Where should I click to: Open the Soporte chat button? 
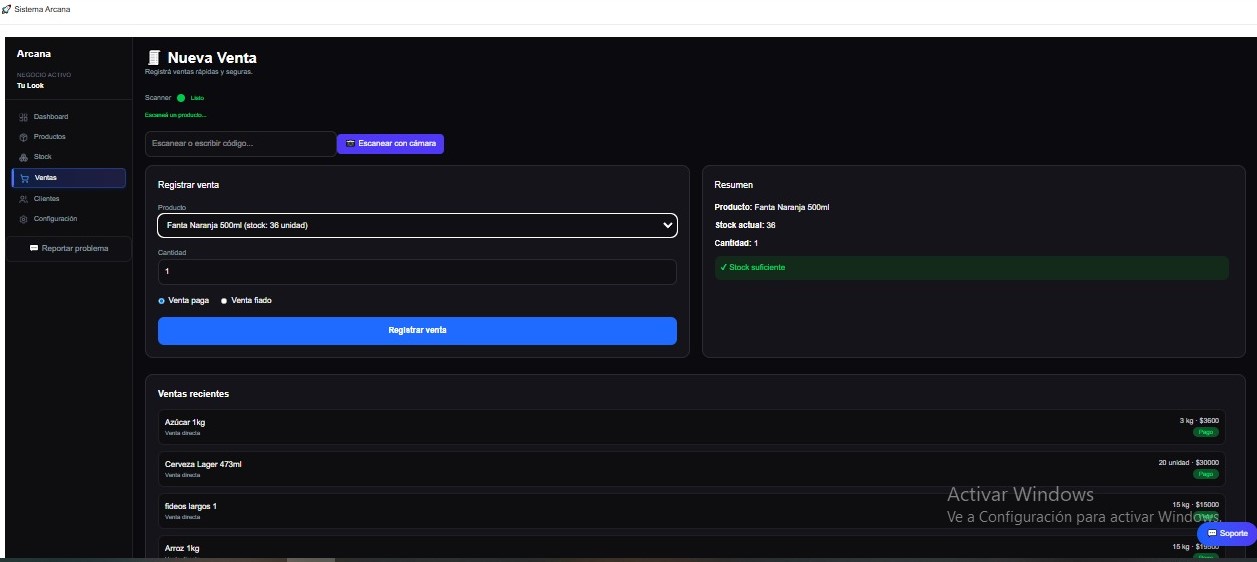[x=1227, y=534]
